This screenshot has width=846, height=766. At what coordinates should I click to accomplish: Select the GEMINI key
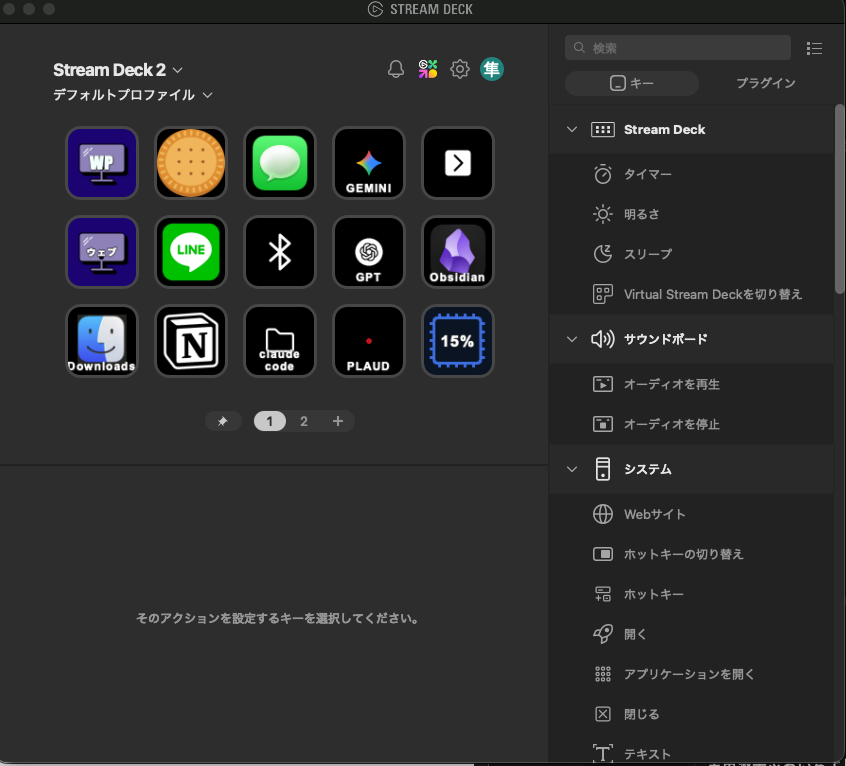369,163
